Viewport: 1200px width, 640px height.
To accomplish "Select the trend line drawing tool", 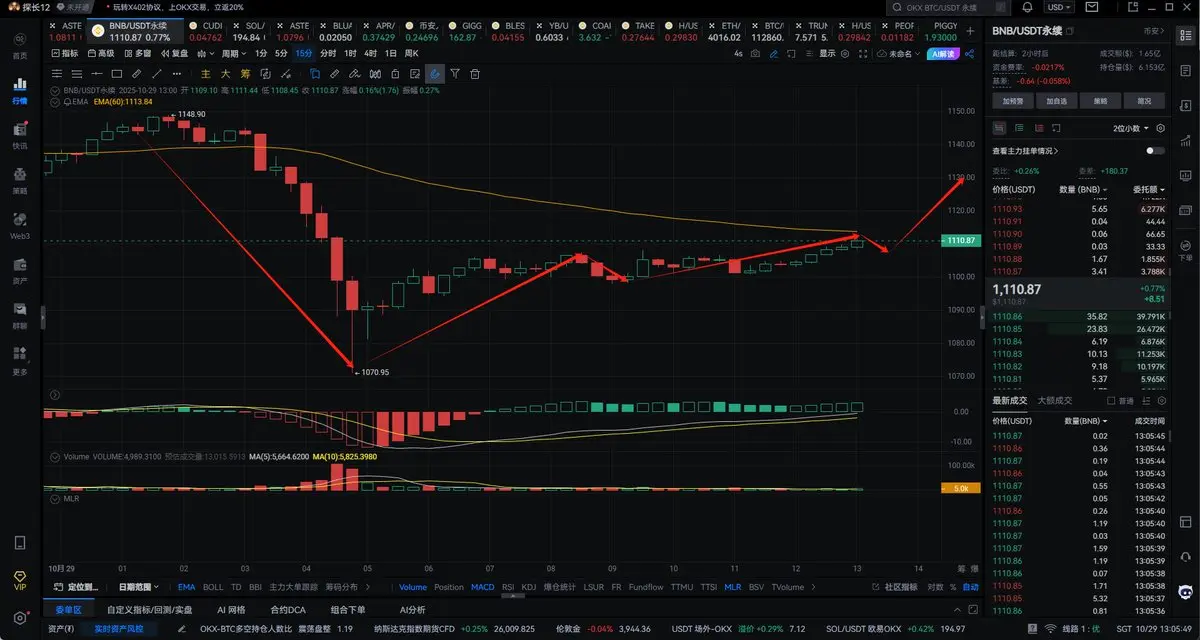I will click(157, 74).
